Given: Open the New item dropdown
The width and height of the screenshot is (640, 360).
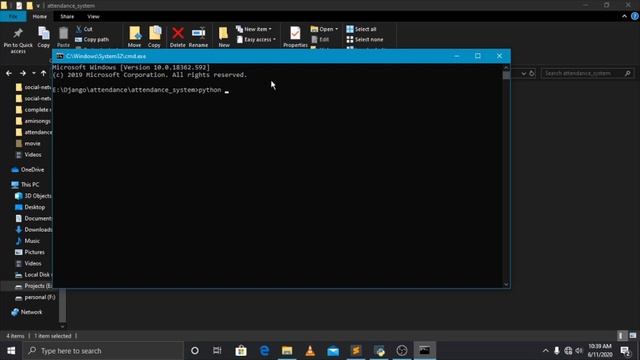Looking at the screenshot, I should [x=254, y=29].
